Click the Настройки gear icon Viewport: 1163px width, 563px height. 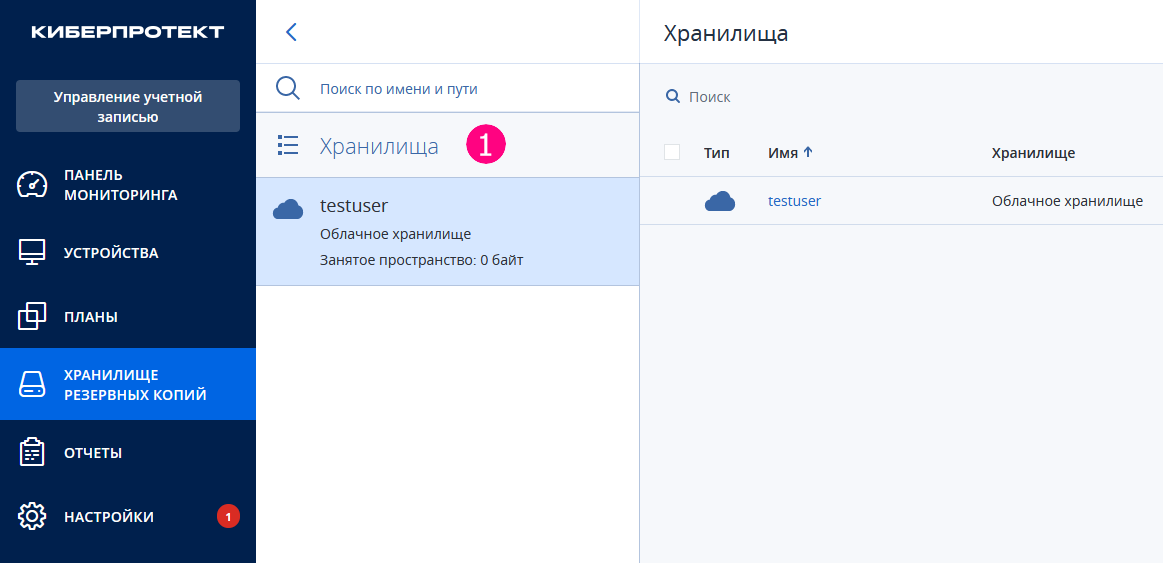(x=32, y=516)
